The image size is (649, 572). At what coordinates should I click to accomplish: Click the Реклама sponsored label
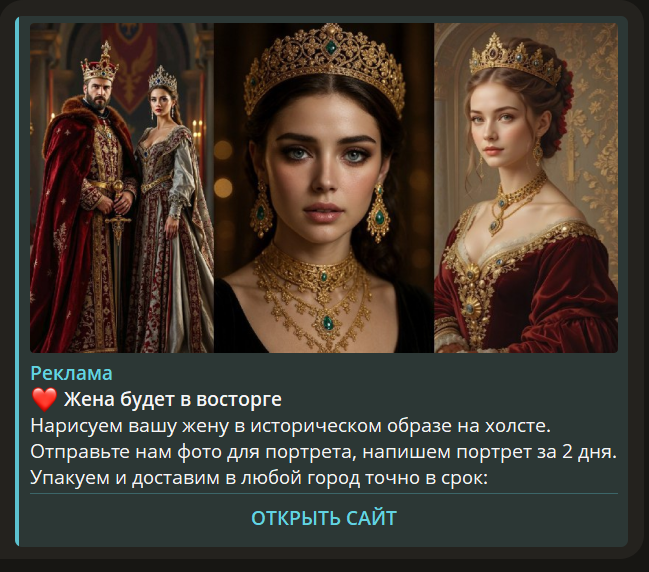(71, 373)
